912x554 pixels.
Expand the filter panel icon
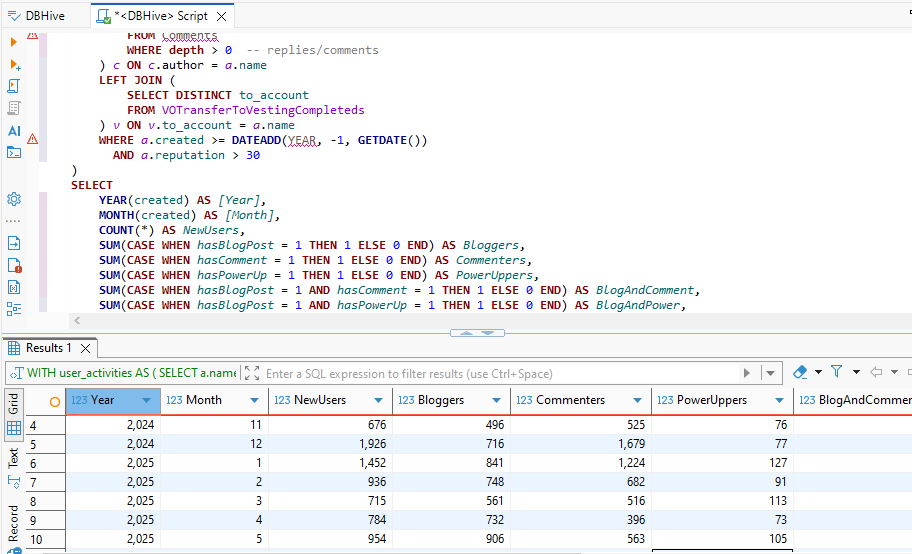(x=252, y=373)
